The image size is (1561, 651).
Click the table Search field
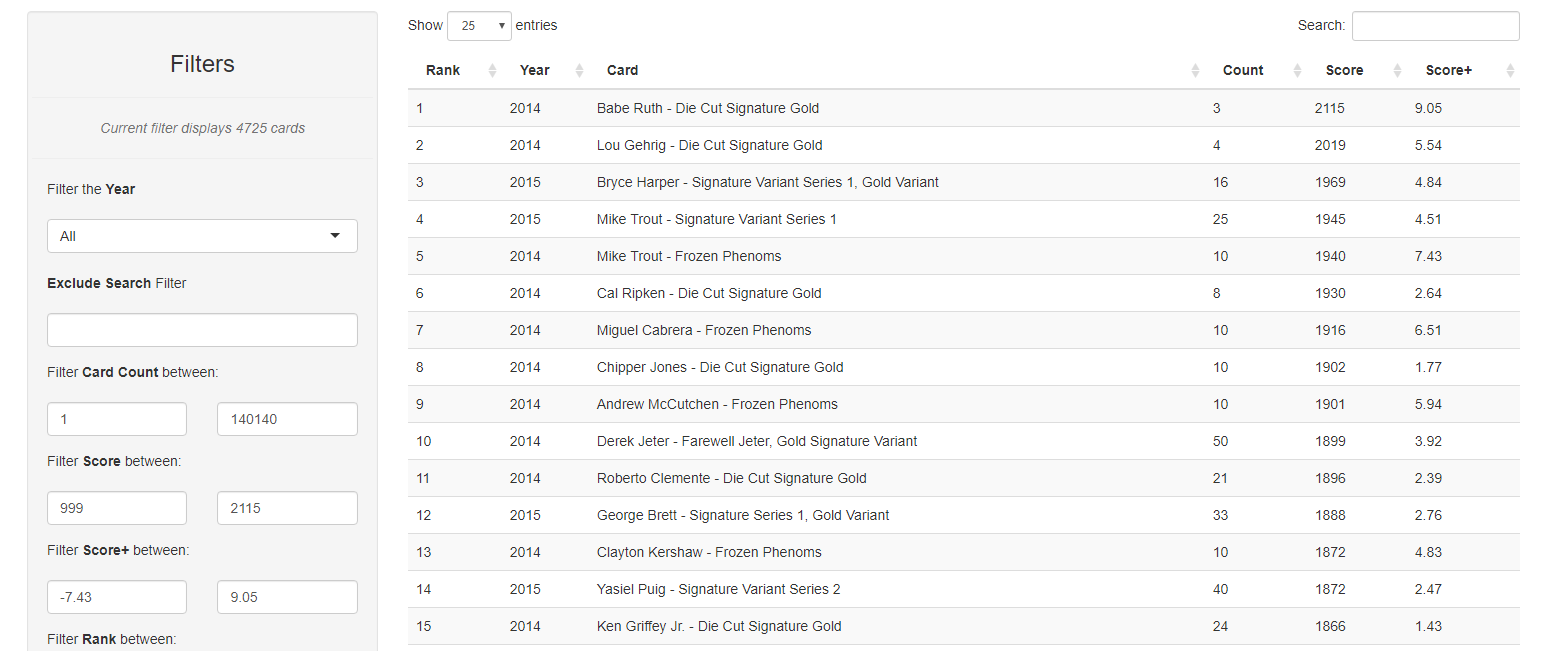pyautogui.click(x=1435, y=26)
